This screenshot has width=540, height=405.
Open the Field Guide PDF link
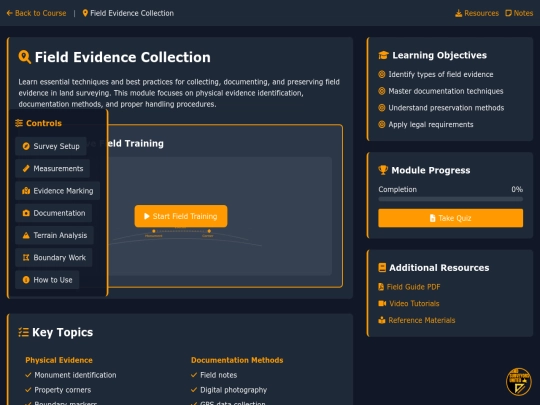tap(409, 287)
